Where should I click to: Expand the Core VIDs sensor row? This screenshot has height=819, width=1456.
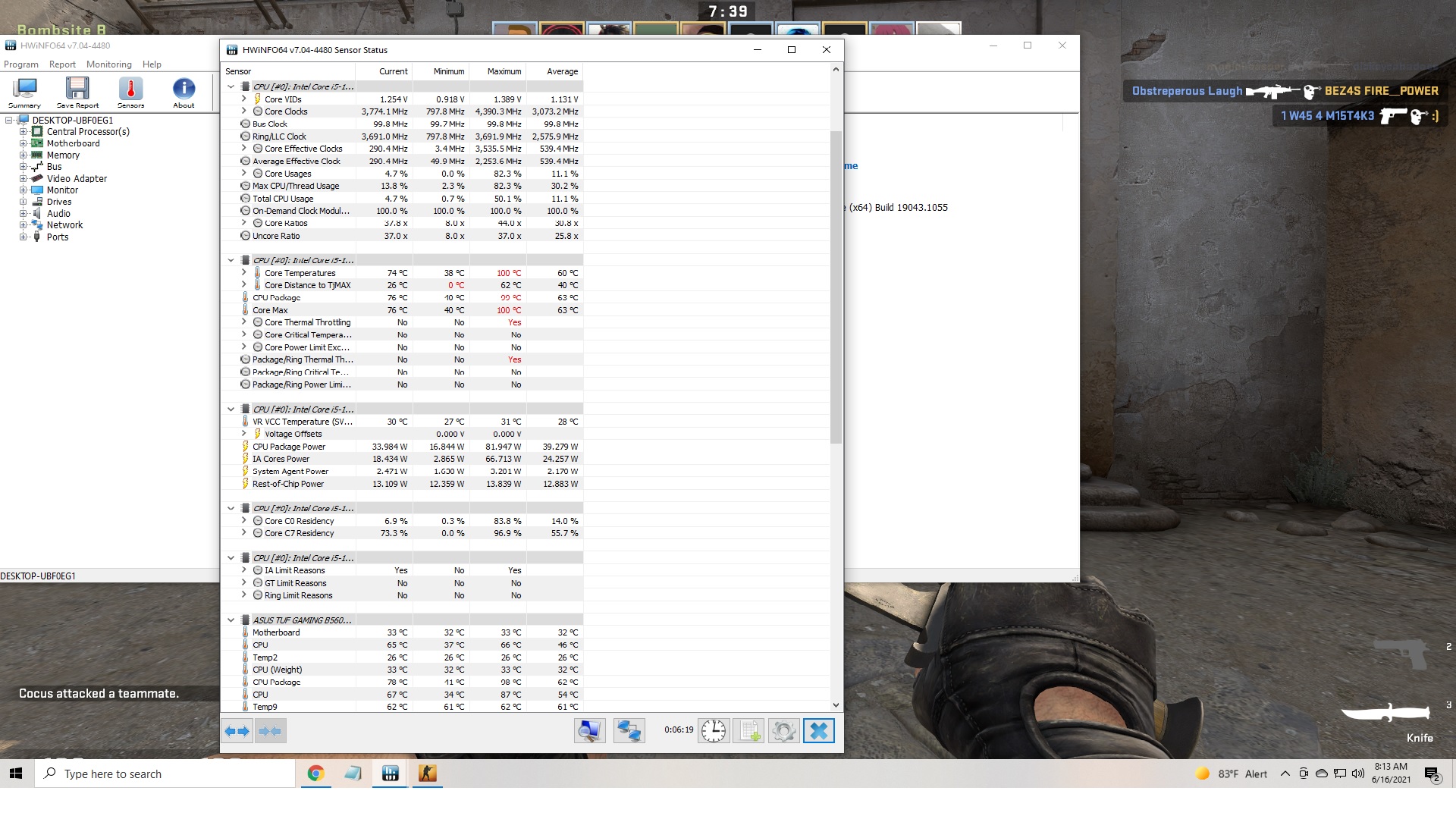click(243, 99)
